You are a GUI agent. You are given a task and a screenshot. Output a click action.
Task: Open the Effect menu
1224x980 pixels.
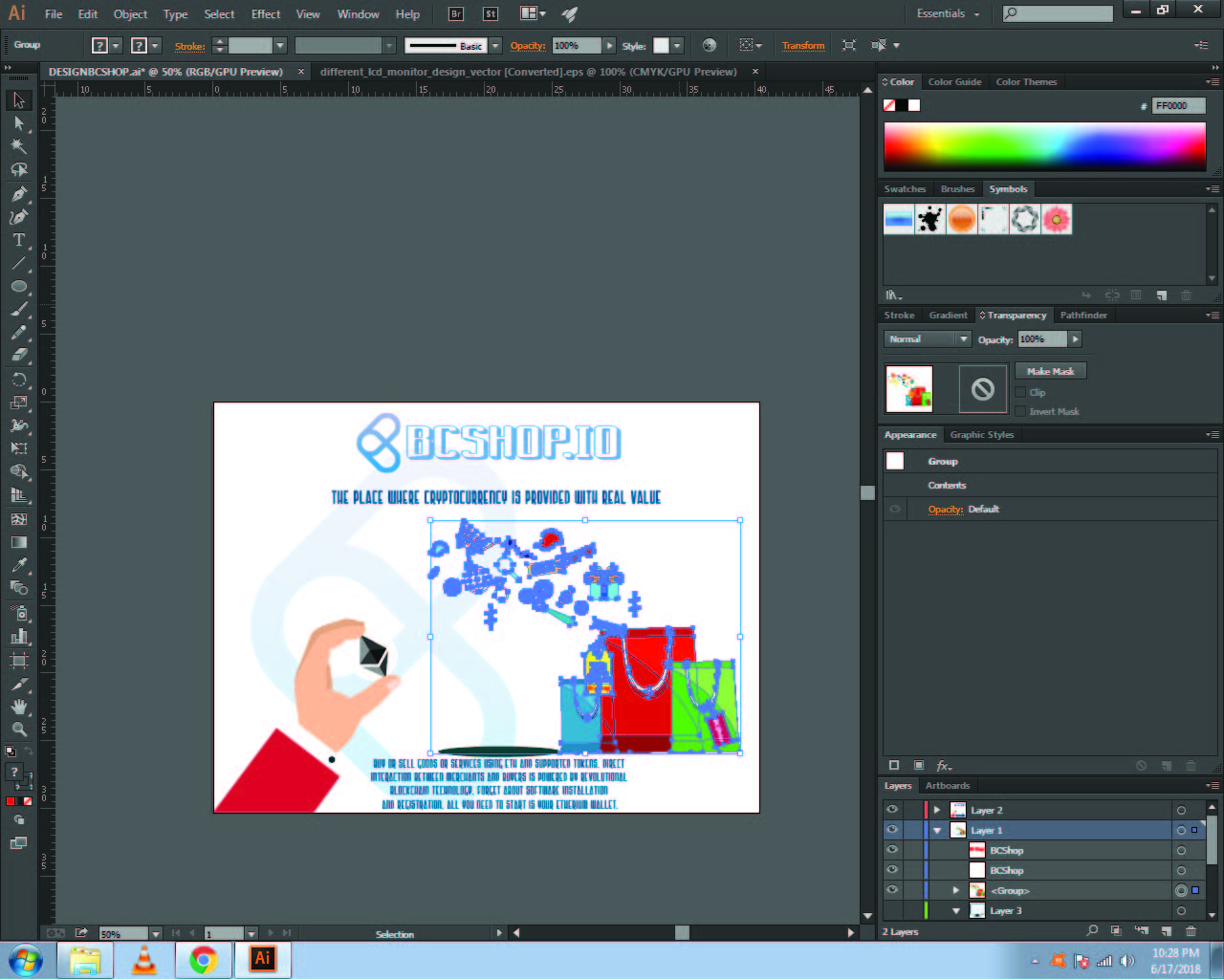(x=266, y=14)
